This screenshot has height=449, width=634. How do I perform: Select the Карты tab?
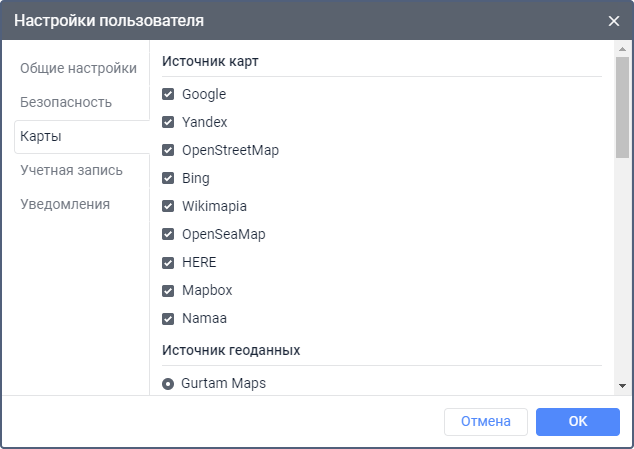click(x=41, y=136)
